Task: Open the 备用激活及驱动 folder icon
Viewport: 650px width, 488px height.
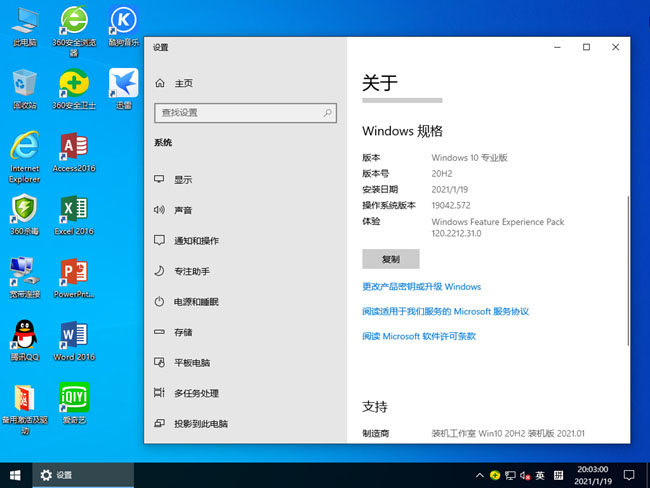Action: click(x=25, y=409)
